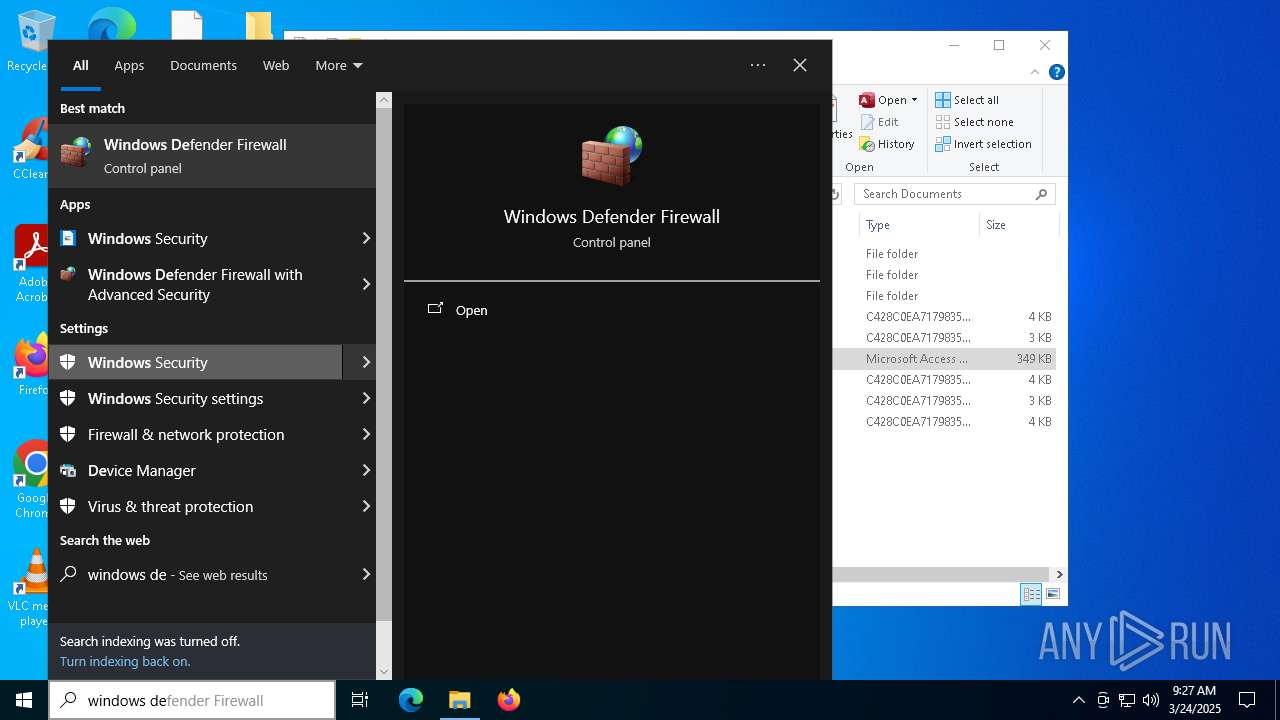
Task: Open Windows Defender Firewall best match result
Action: pos(212,156)
